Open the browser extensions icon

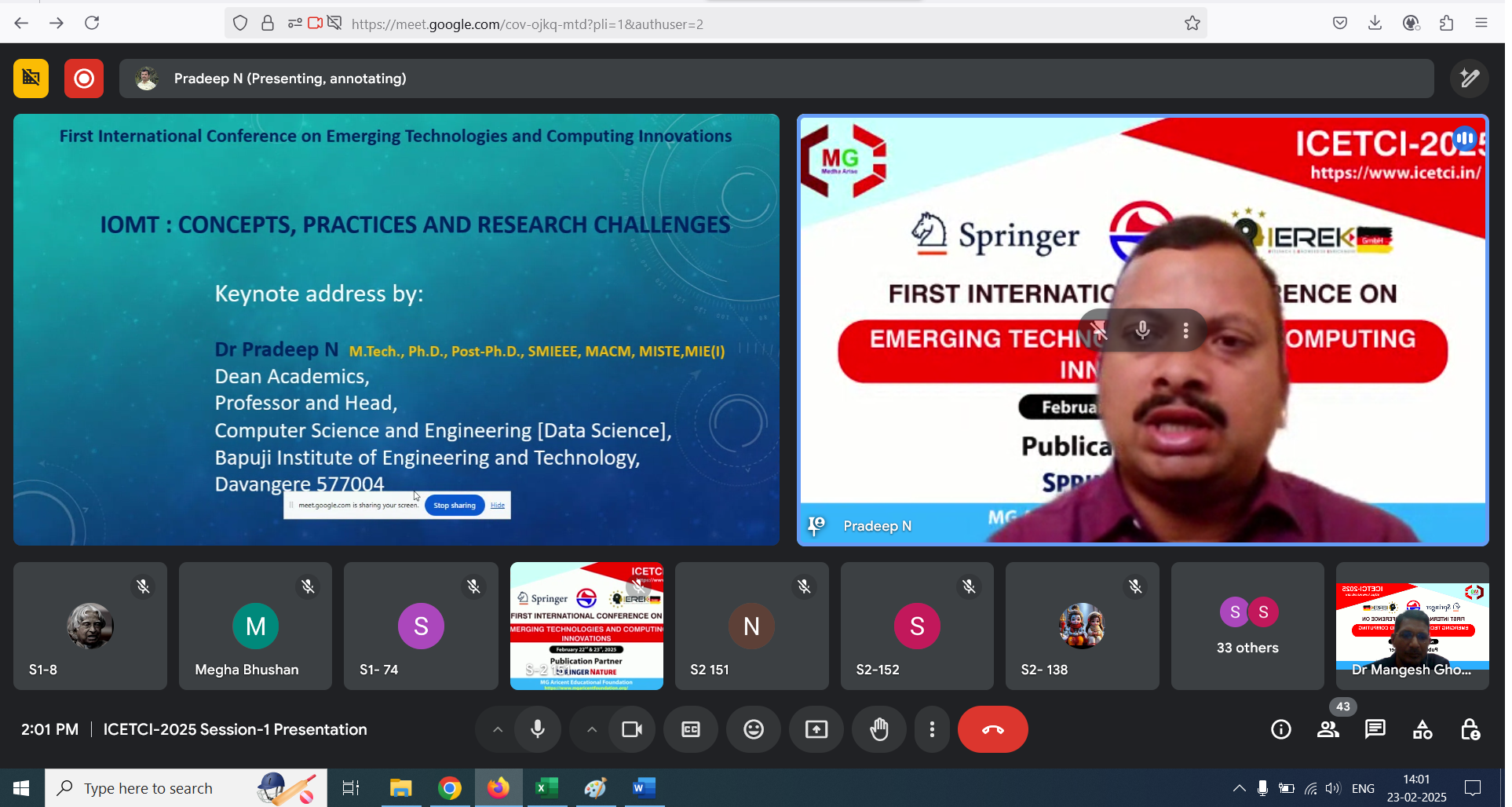pyautogui.click(x=1446, y=23)
